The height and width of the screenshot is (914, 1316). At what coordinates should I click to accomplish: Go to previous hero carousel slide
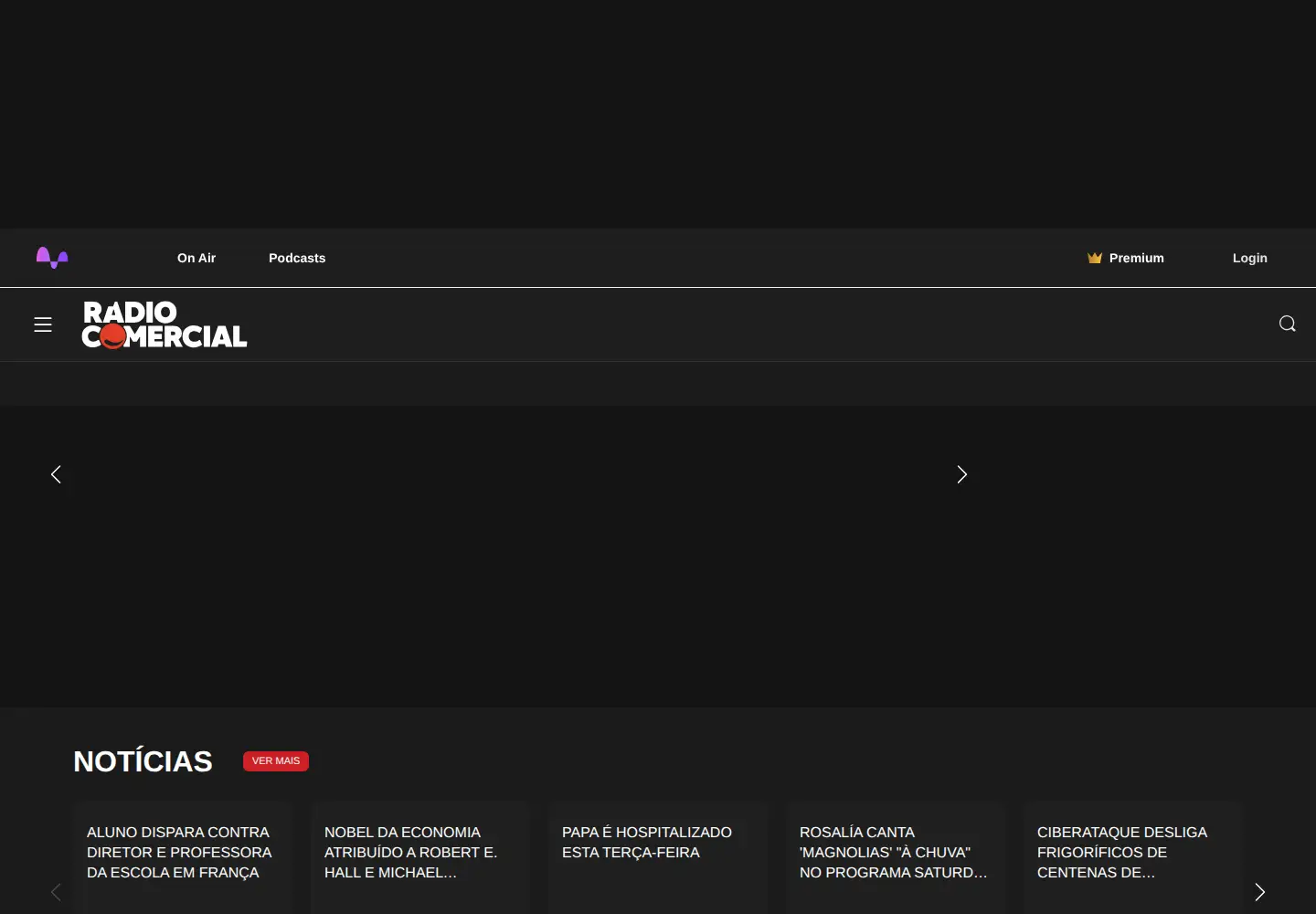56,474
